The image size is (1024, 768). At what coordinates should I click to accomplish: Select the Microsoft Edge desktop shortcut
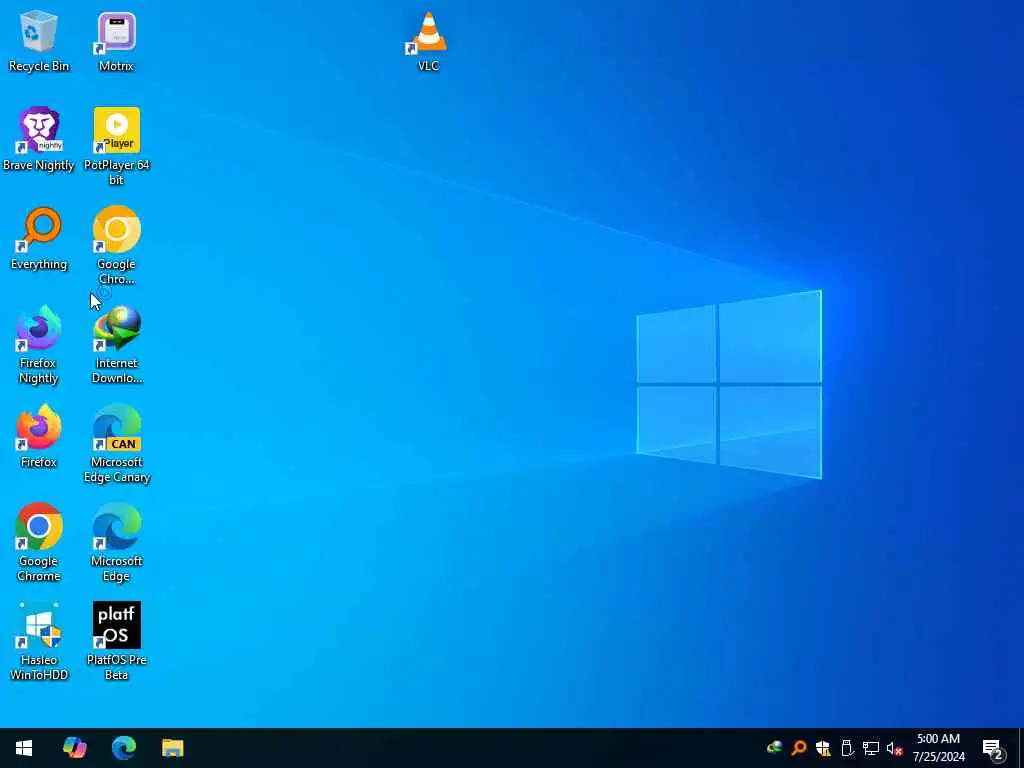click(x=116, y=543)
